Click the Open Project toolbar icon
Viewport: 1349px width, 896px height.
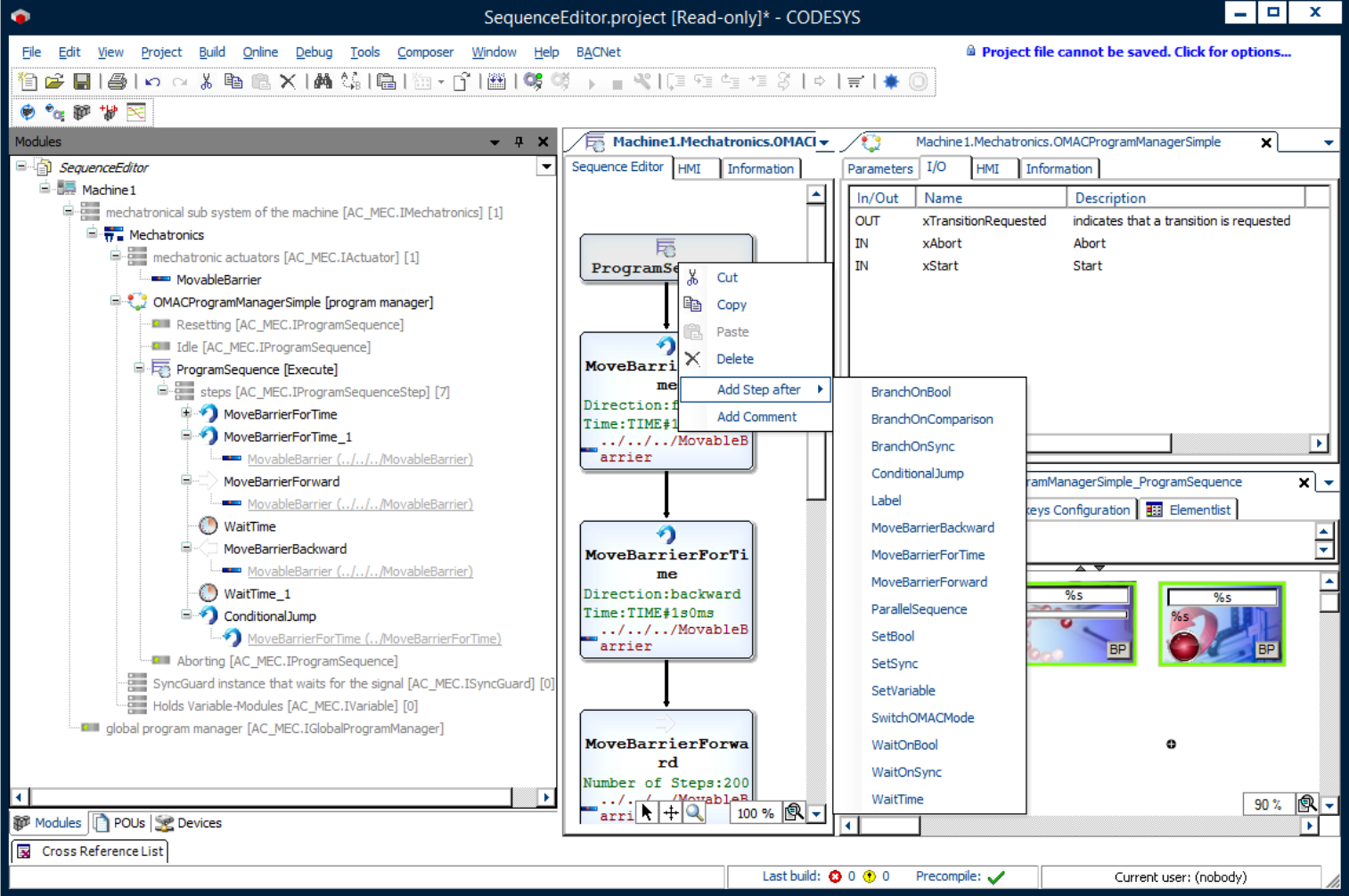pyautogui.click(x=54, y=81)
